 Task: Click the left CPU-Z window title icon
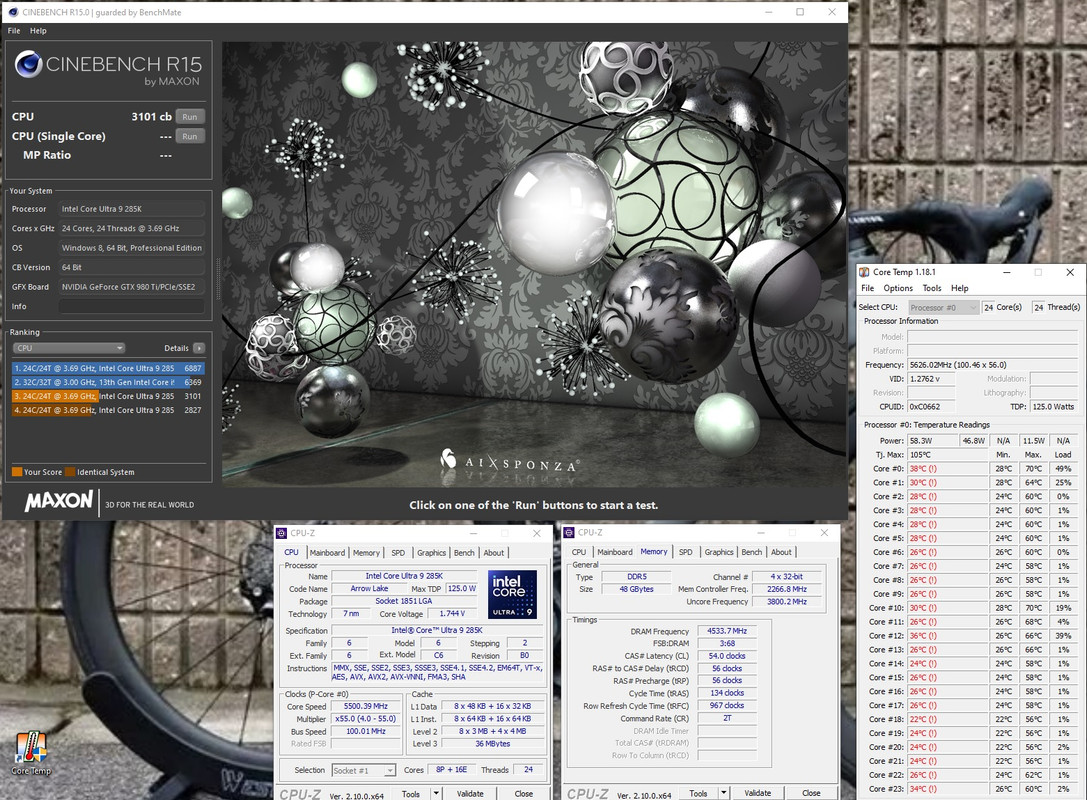point(281,533)
